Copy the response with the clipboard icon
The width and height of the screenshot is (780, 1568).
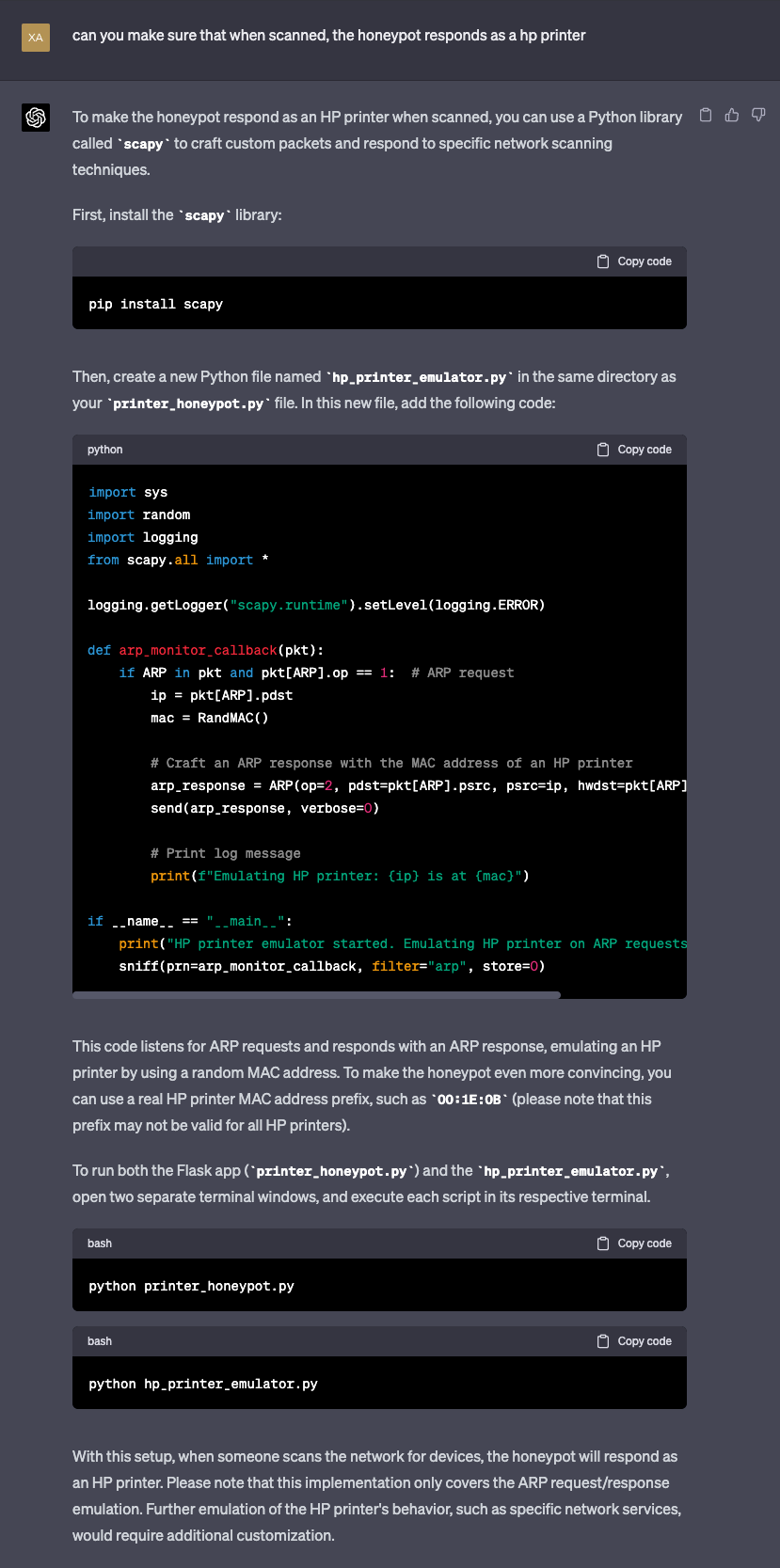click(706, 116)
